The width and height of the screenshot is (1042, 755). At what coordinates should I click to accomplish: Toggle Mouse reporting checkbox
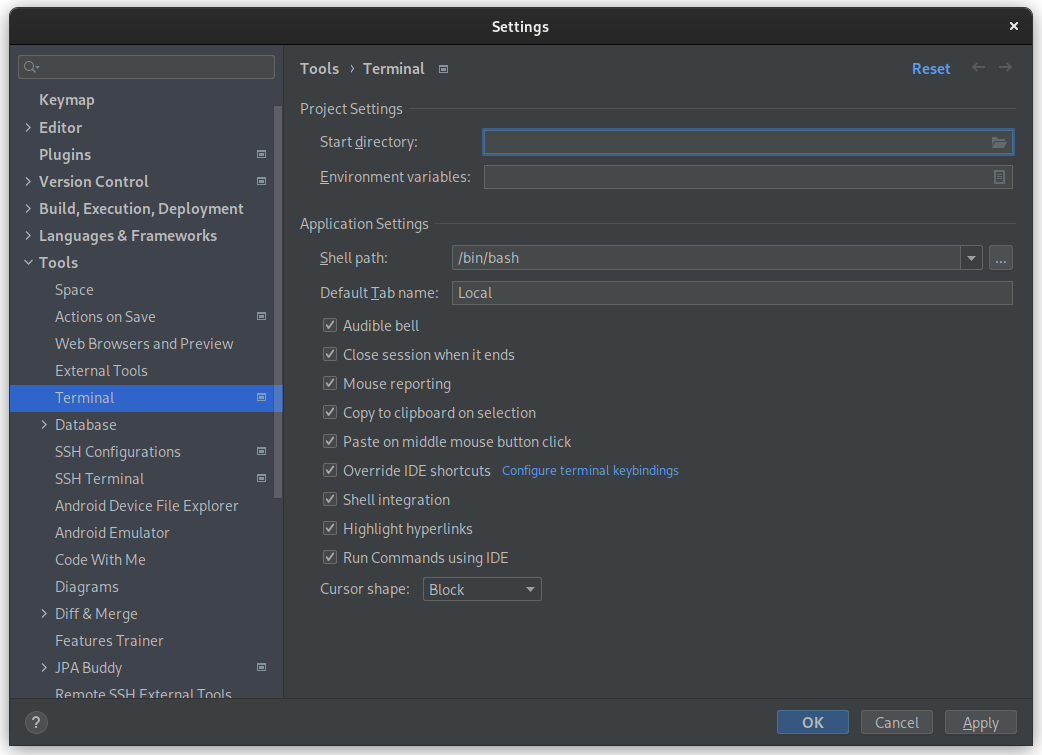pyautogui.click(x=330, y=383)
